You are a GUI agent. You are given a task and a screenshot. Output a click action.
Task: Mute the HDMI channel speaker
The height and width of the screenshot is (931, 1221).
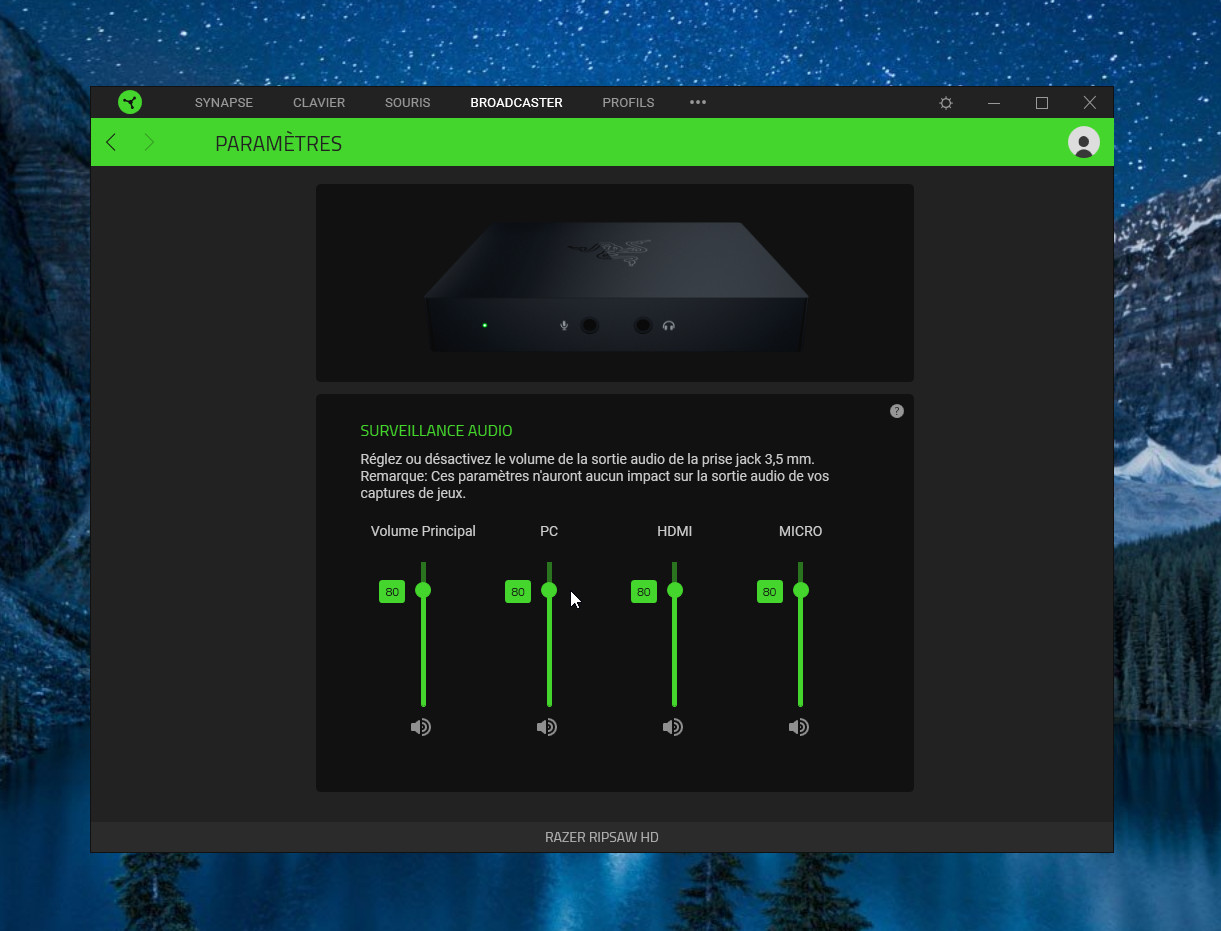pos(673,727)
